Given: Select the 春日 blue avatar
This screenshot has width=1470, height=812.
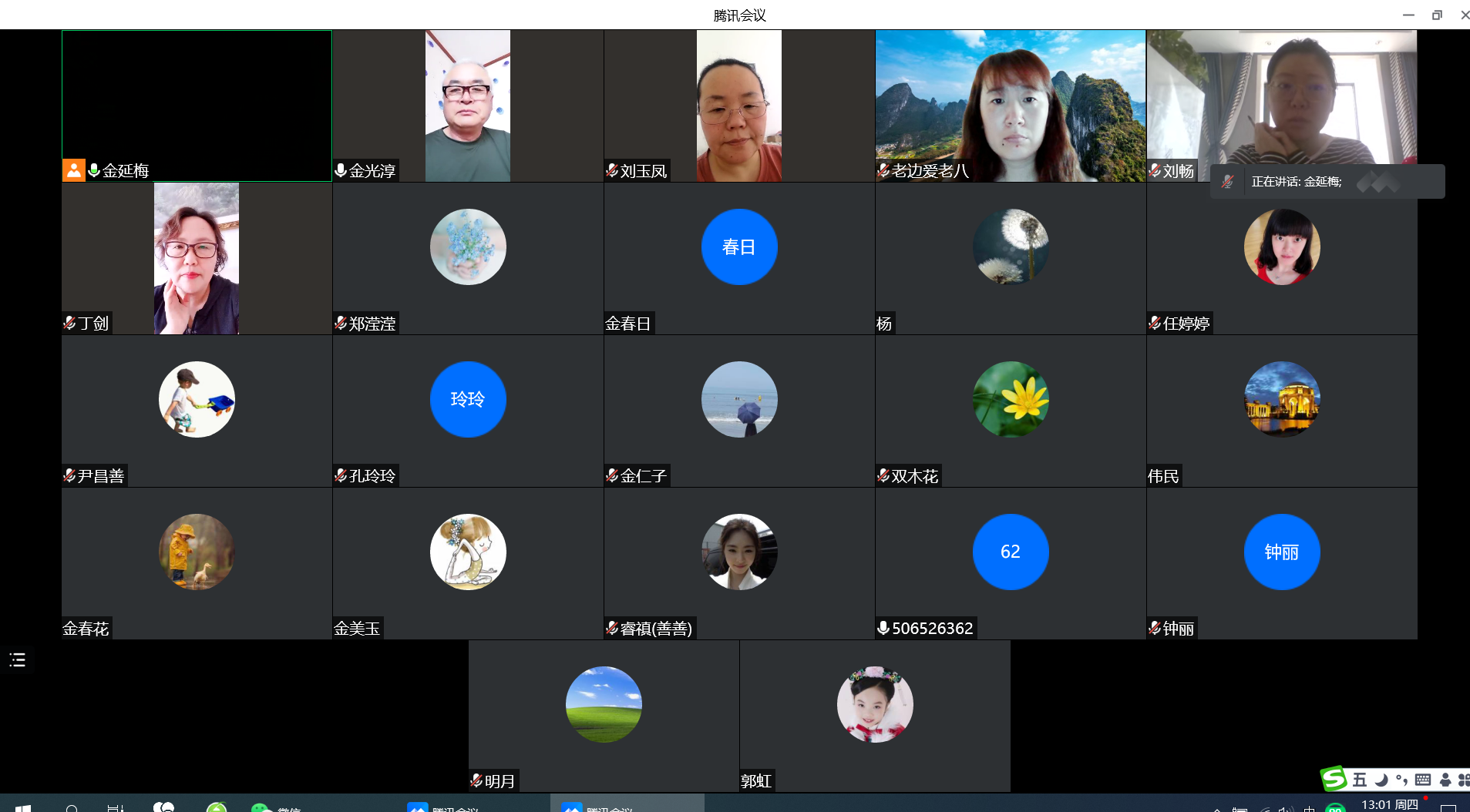Looking at the screenshot, I should [x=738, y=247].
